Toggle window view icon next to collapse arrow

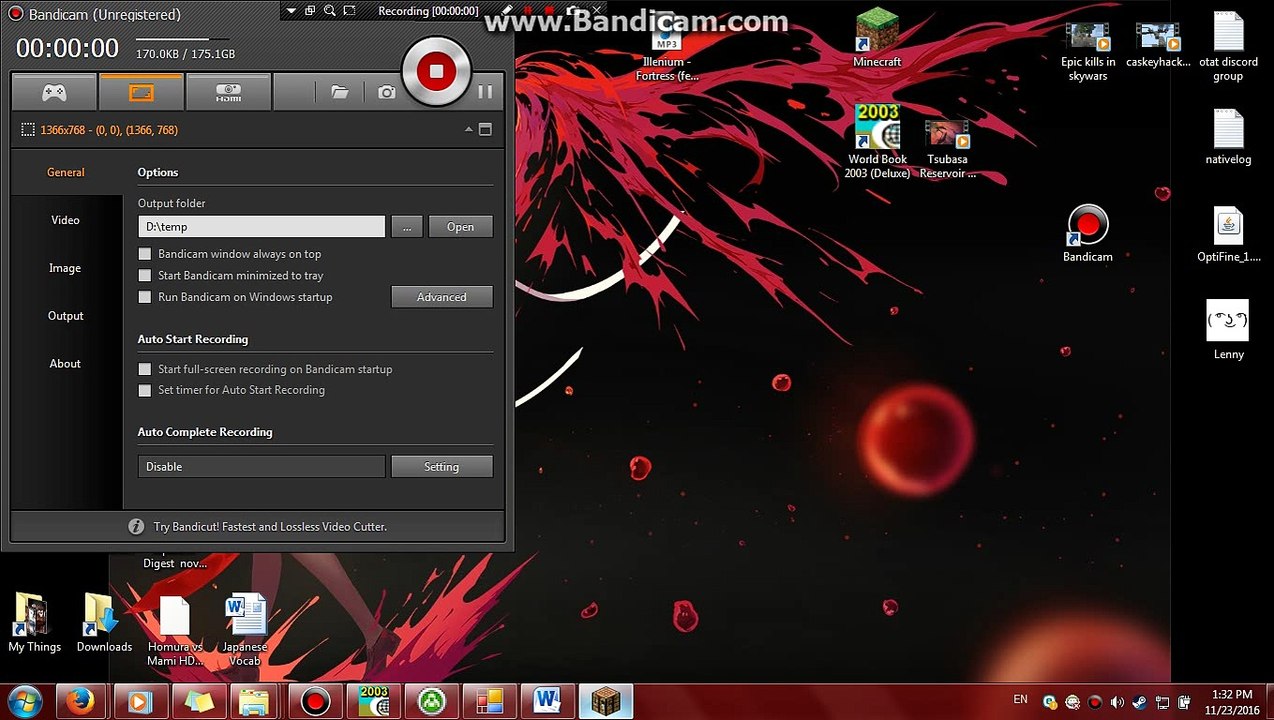point(485,130)
